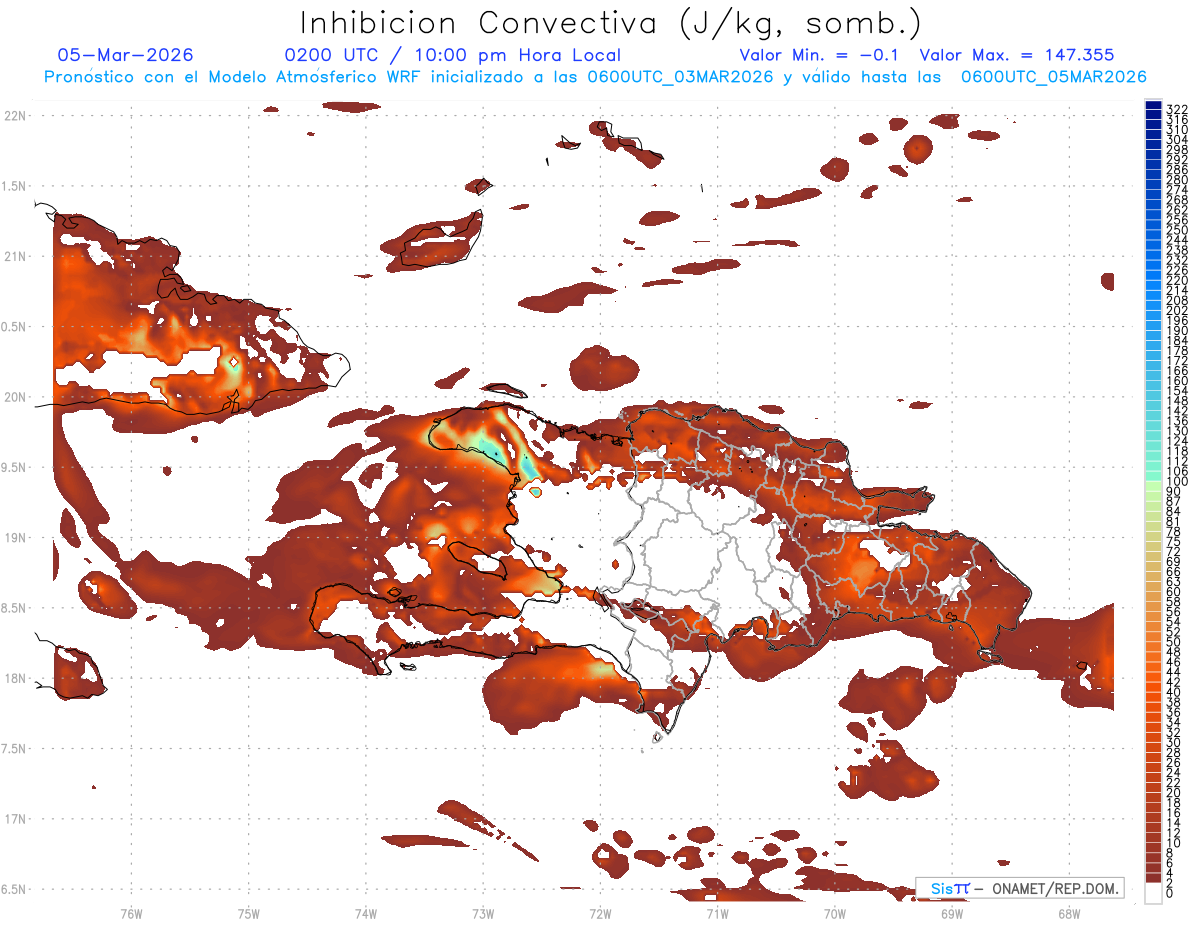Click the valid-until time '0600UTC_05MAR2026'
This screenshot has height=927, width=1200.
click(1053, 76)
